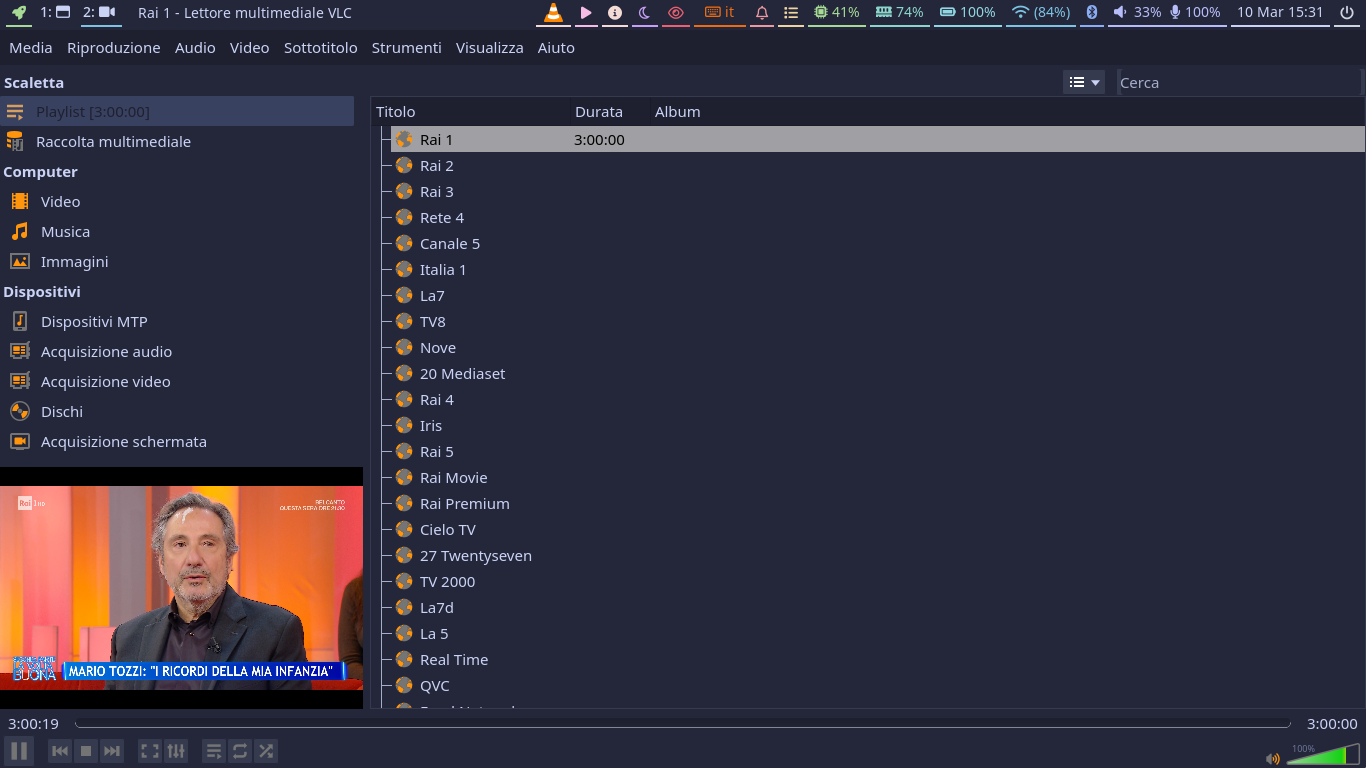Image resolution: width=1366 pixels, height=768 pixels.
Task: Open Acquisizione audio entry
Action: 177,351
